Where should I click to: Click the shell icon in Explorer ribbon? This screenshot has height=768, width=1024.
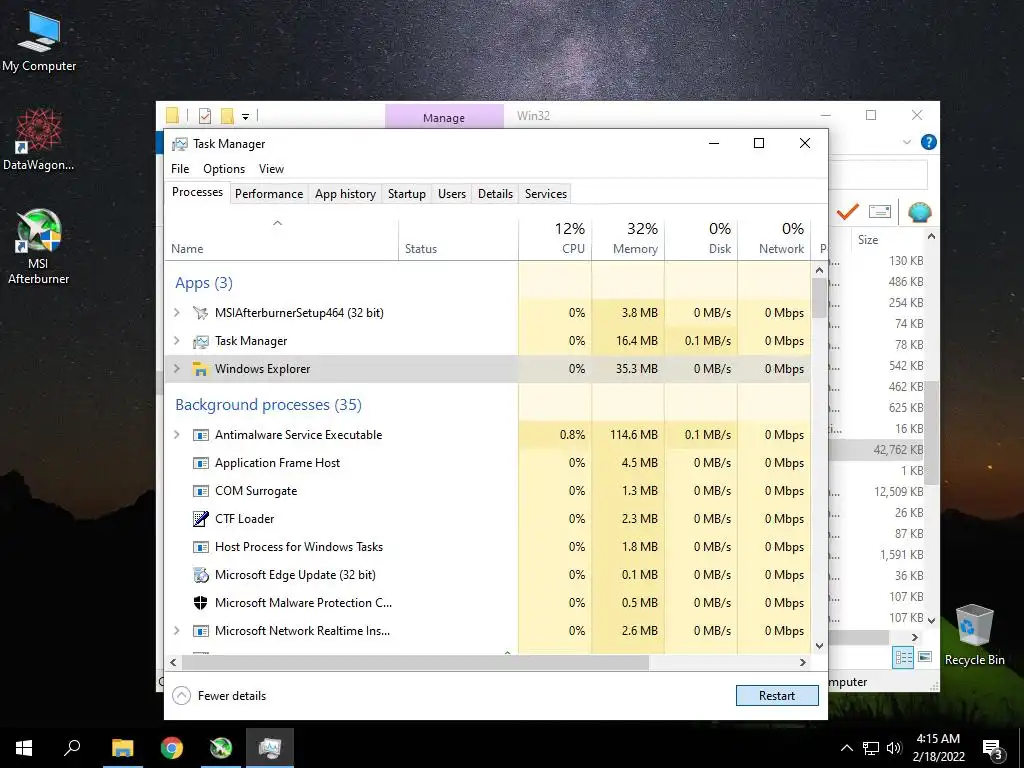tap(920, 212)
